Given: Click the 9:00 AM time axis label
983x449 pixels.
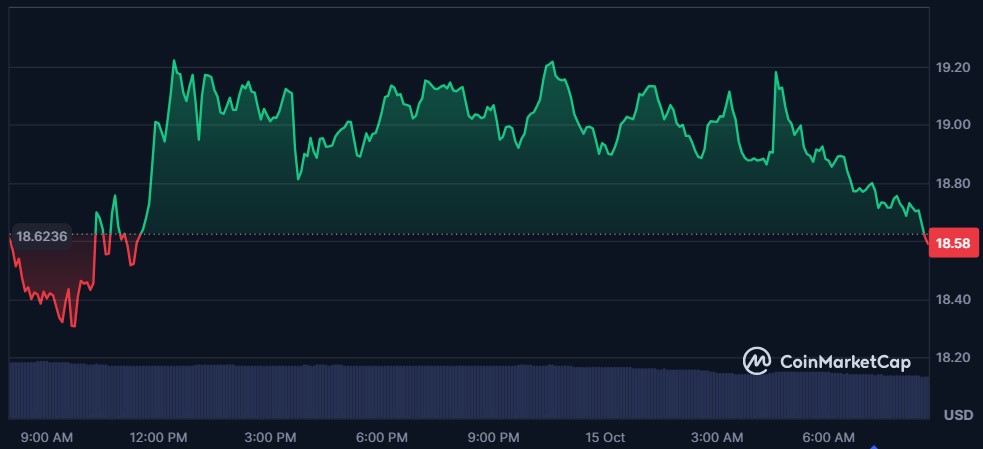Looking at the screenshot, I should coord(47,438).
